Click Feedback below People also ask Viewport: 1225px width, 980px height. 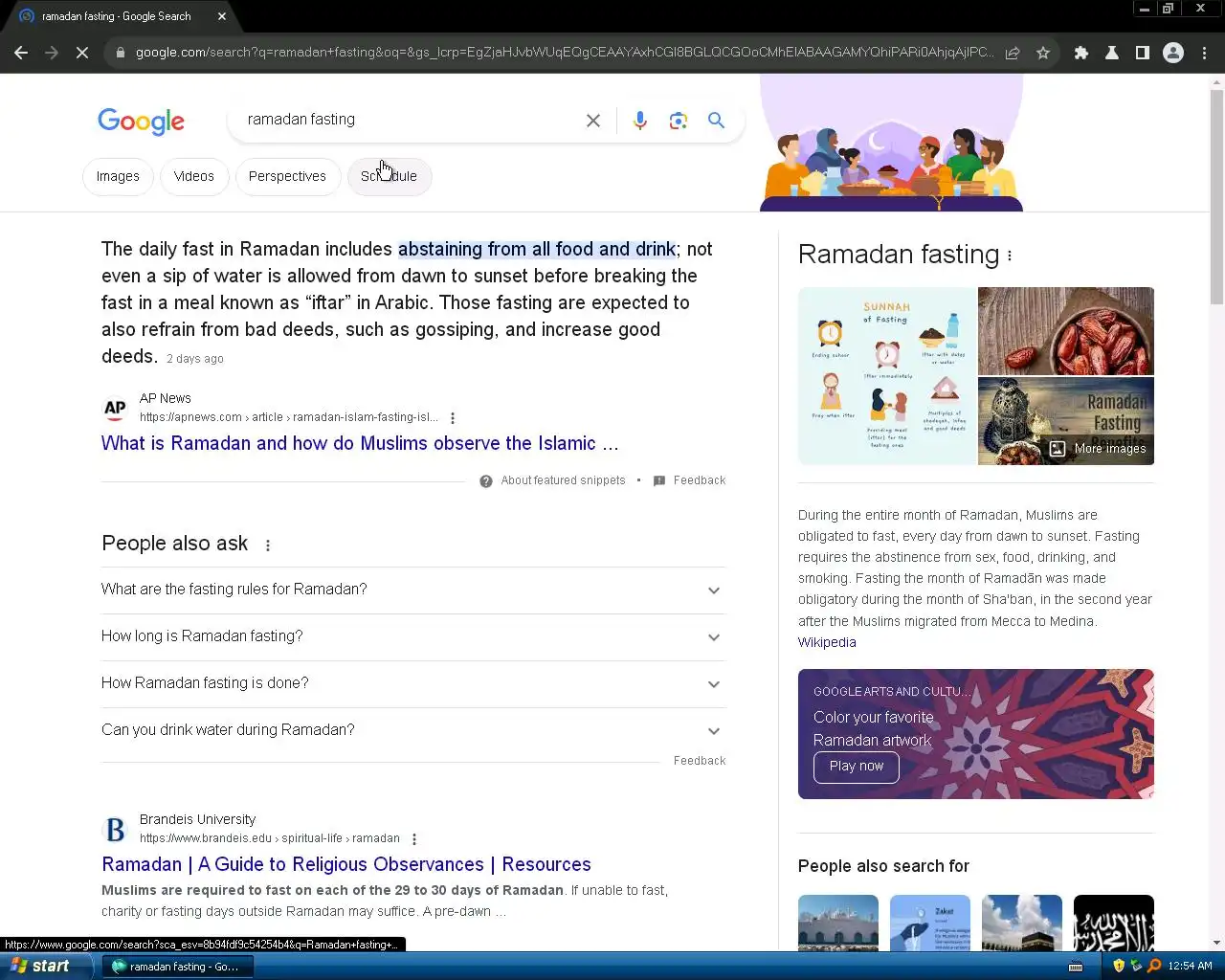click(700, 762)
